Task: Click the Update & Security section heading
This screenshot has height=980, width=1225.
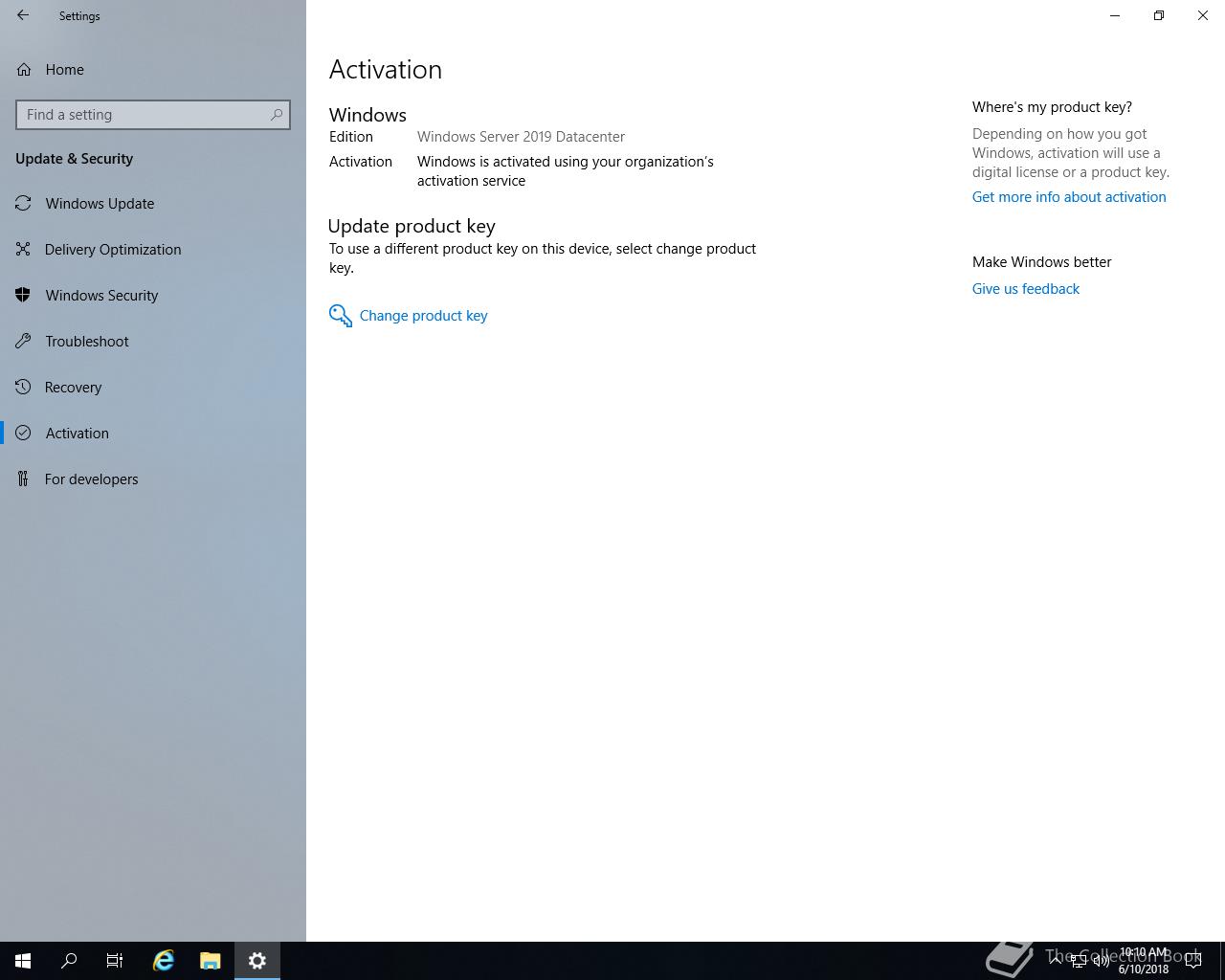Action: [74, 159]
